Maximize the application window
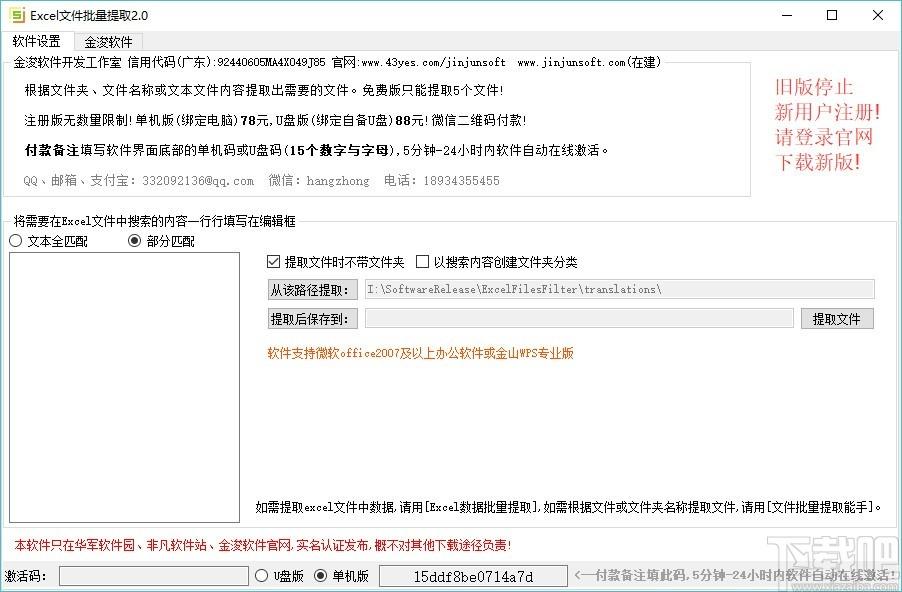This screenshot has width=902, height=592. (832, 15)
